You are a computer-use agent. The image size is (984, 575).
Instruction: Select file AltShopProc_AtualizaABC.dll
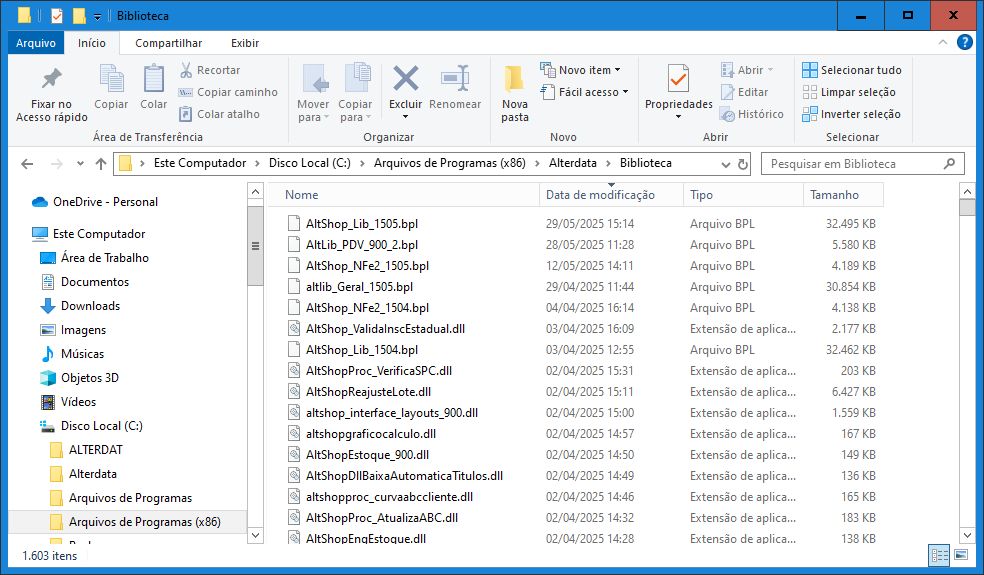[382, 518]
